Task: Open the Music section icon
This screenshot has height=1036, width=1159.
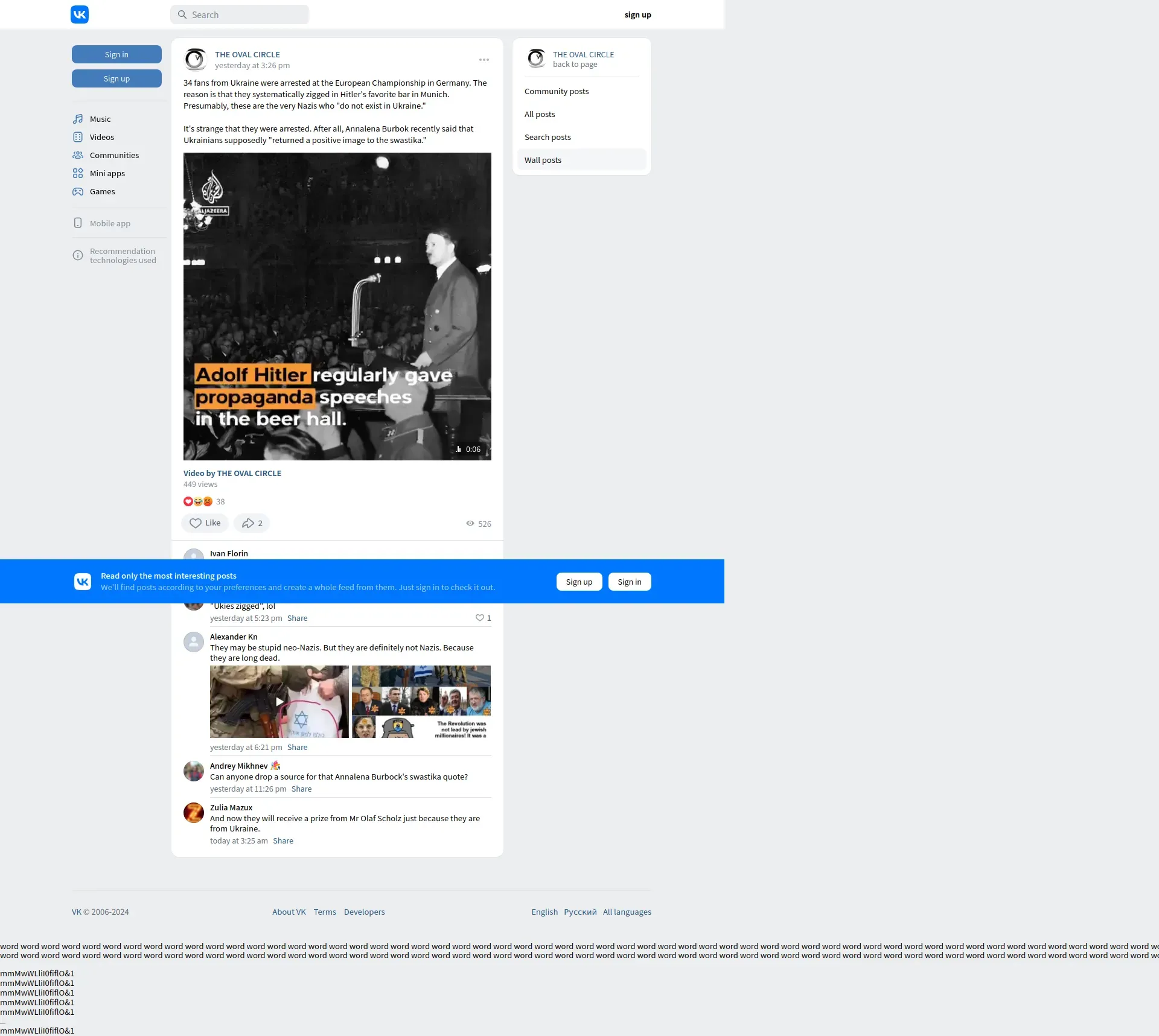Action: click(x=78, y=119)
